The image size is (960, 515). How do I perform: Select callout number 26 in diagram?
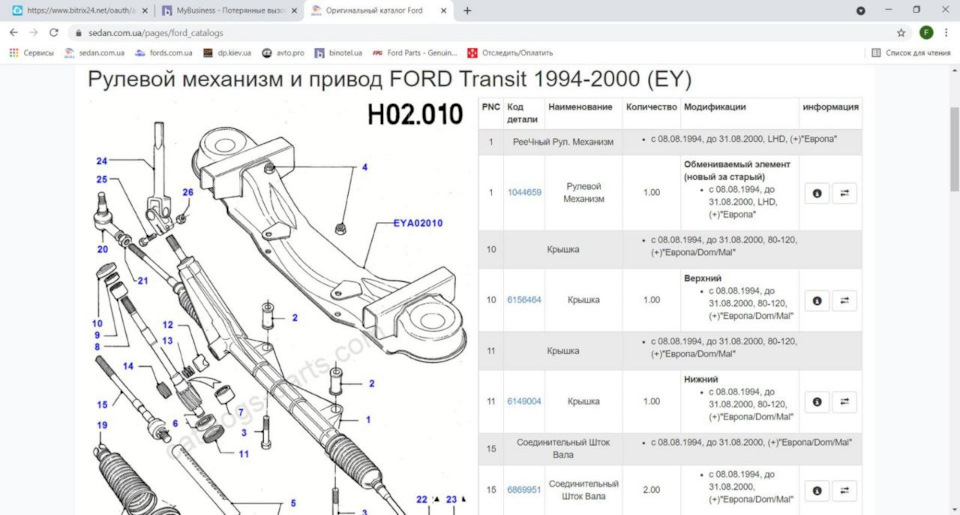click(x=187, y=192)
